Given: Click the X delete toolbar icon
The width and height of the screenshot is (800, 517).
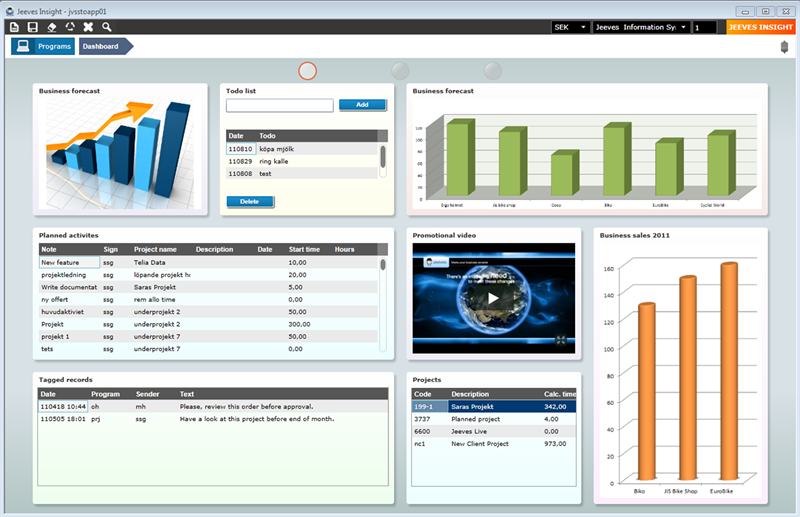Looking at the screenshot, I should coord(88,27).
